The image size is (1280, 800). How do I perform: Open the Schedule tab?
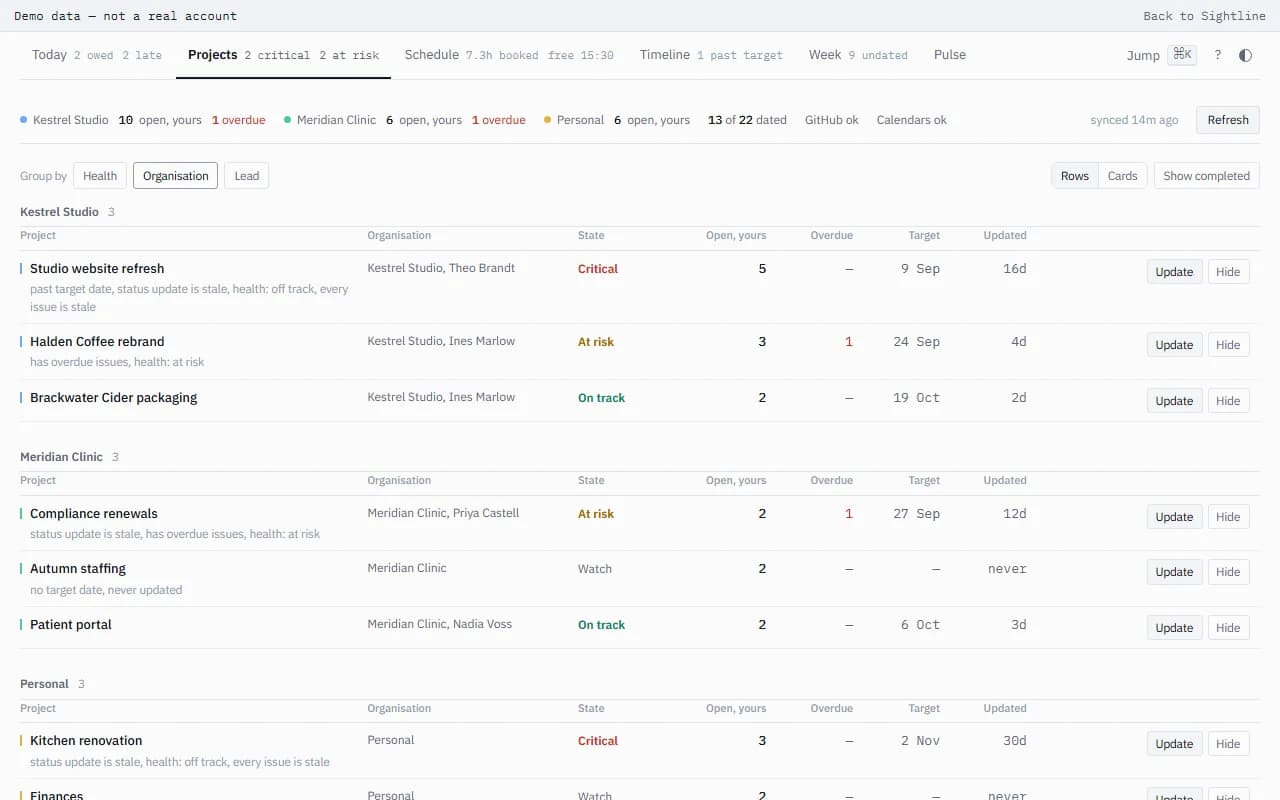[509, 55]
